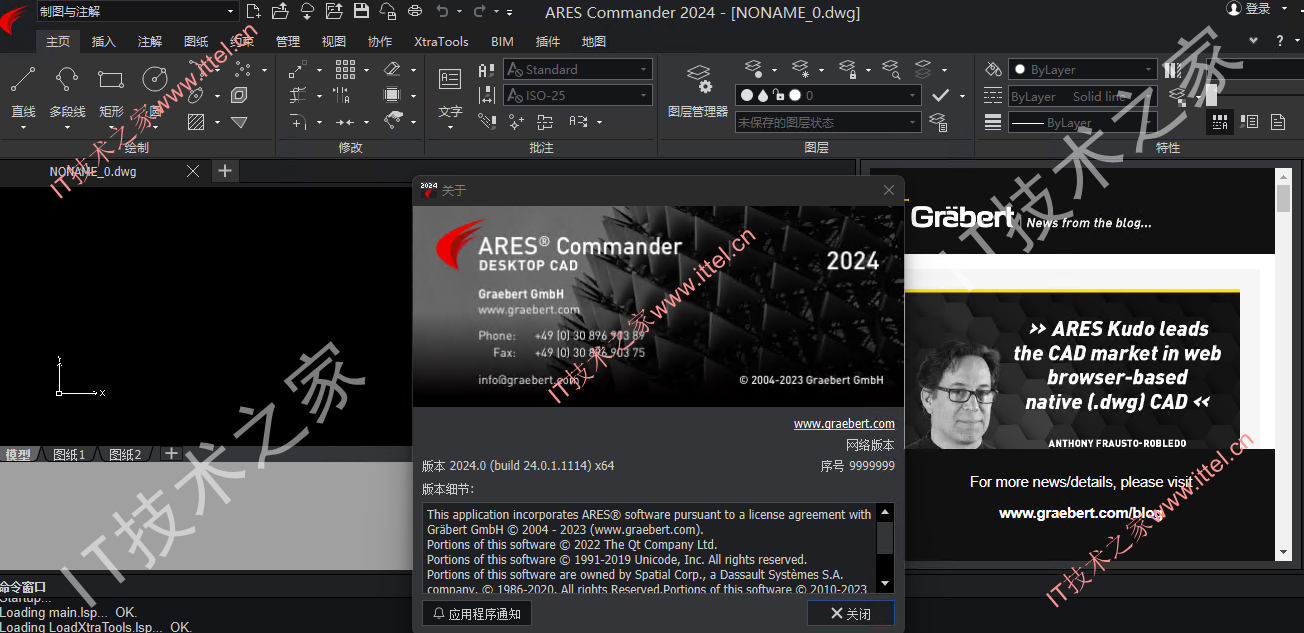Viewport: 1304px width, 633px height.
Task: Open the 未保存的图层状态 layer state dropdown
Action: 828,122
